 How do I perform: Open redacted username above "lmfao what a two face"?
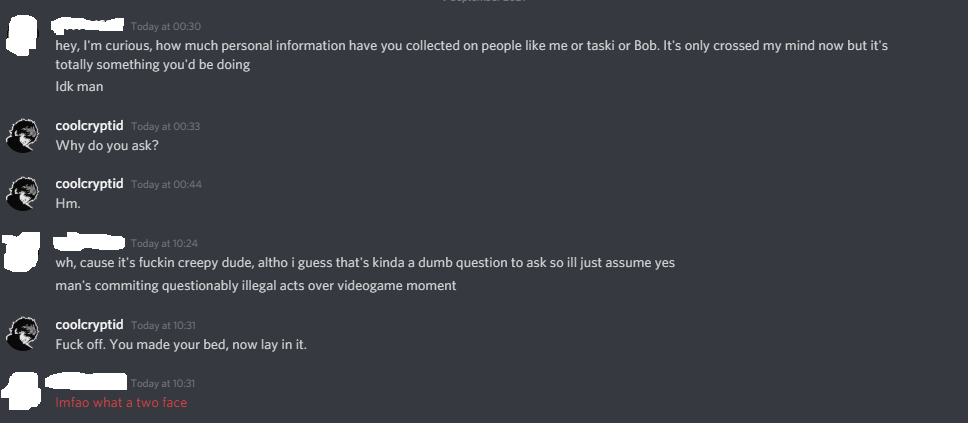point(90,381)
